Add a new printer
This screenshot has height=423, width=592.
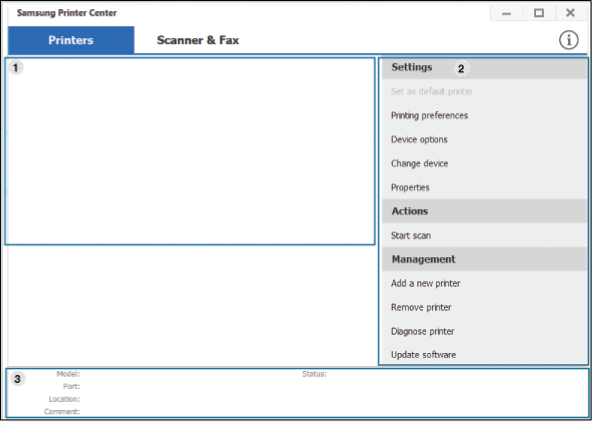click(x=426, y=283)
